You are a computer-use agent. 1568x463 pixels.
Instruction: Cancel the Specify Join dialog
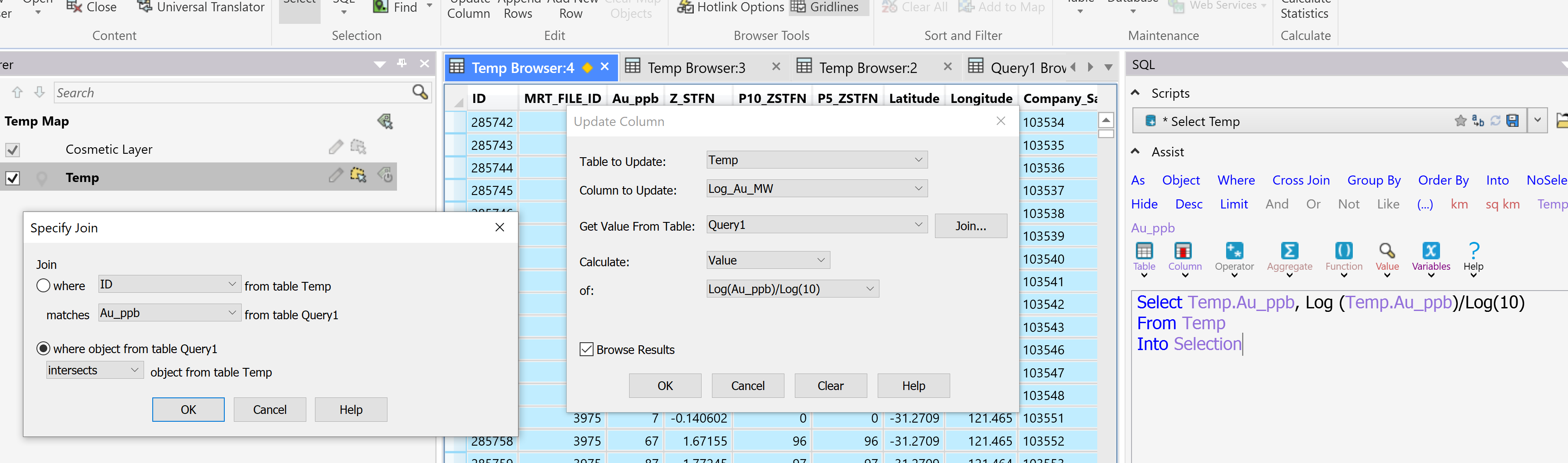tap(270, 410)
